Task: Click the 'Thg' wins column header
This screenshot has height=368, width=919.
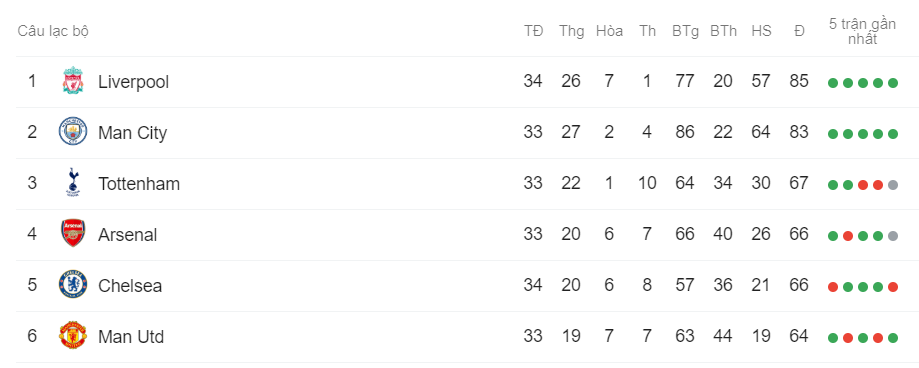Action: [571, 31]
